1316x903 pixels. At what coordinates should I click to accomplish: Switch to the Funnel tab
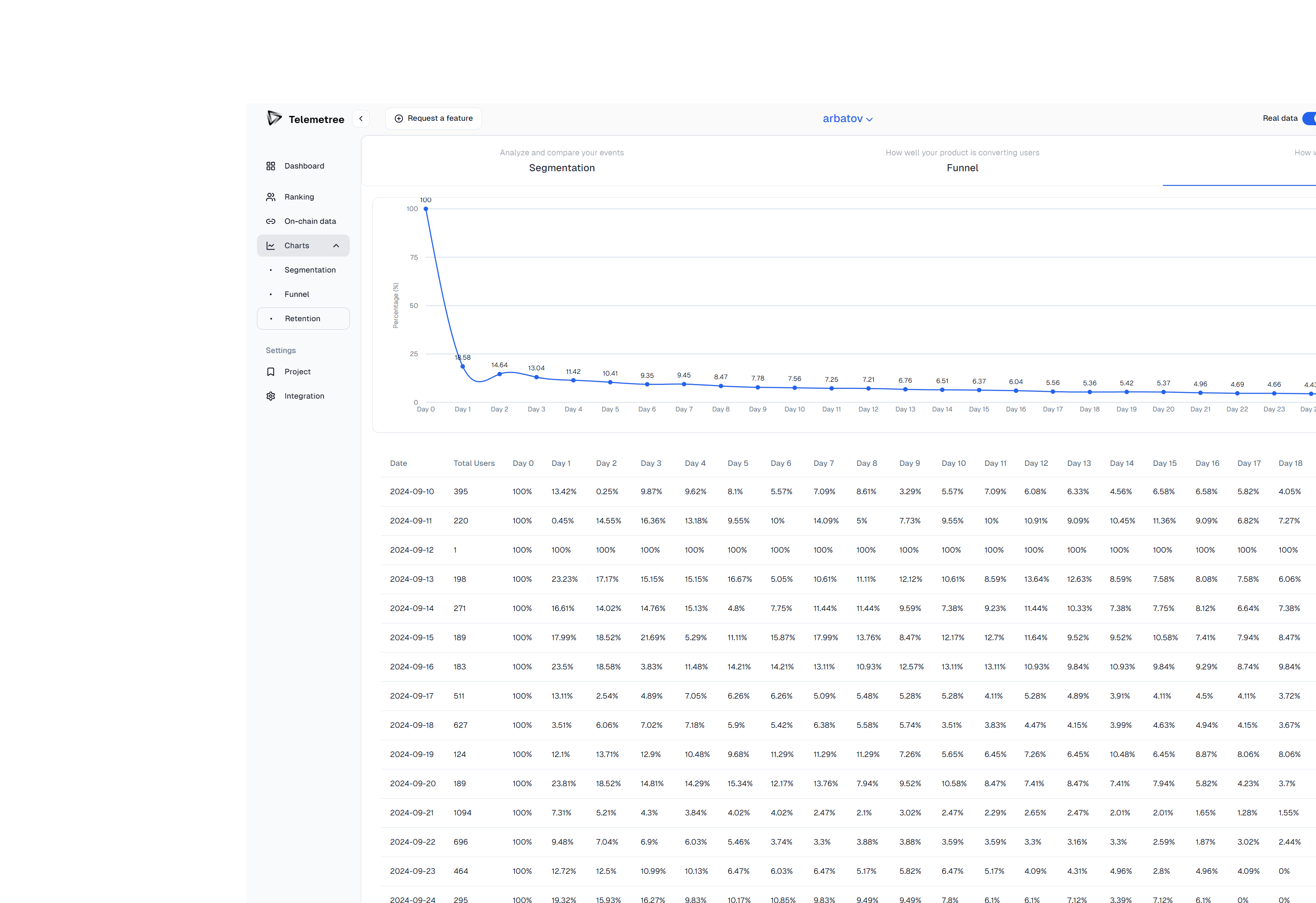click(962, 168)
